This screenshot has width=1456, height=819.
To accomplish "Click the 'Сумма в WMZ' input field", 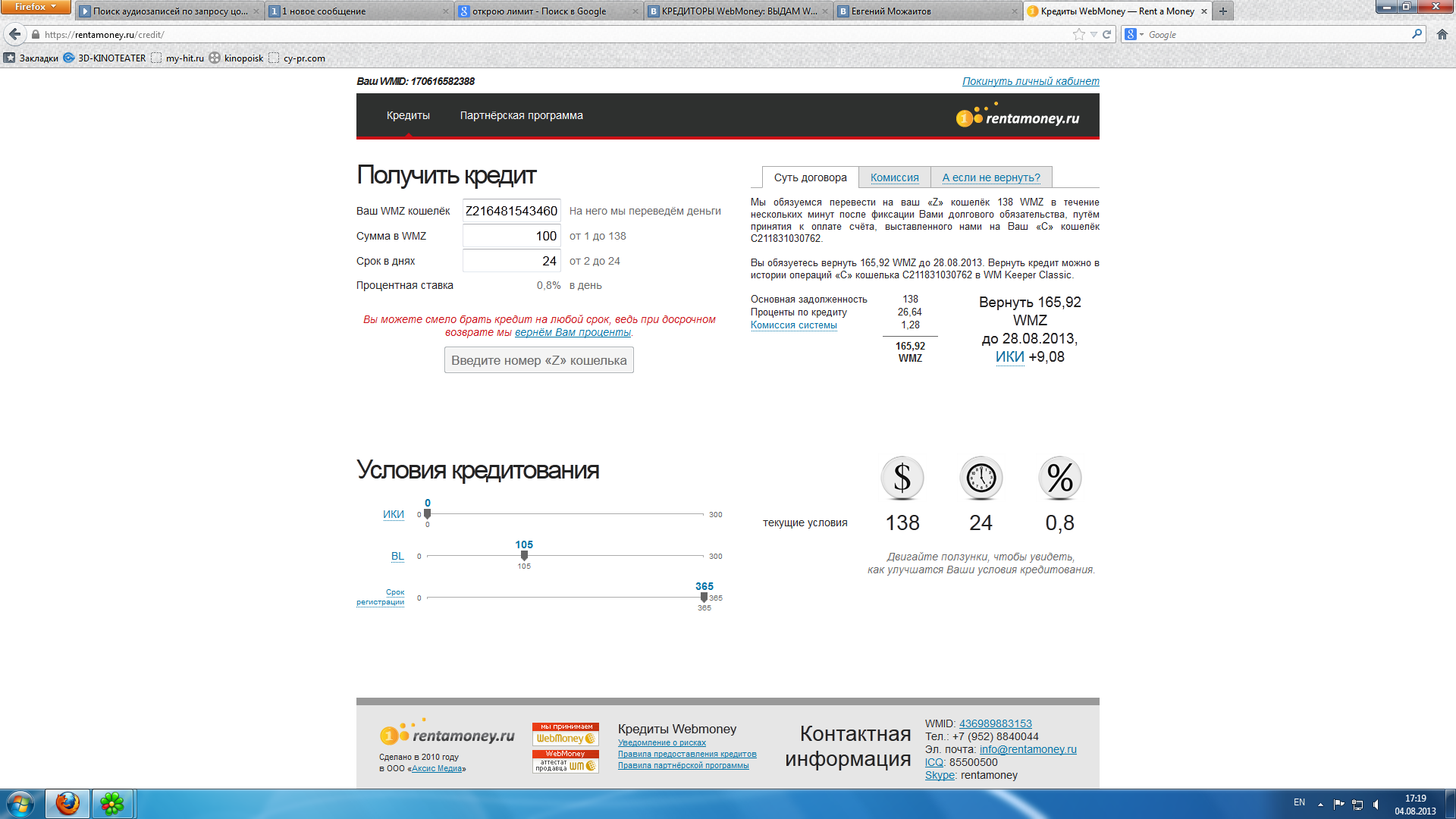I will 512,236.
